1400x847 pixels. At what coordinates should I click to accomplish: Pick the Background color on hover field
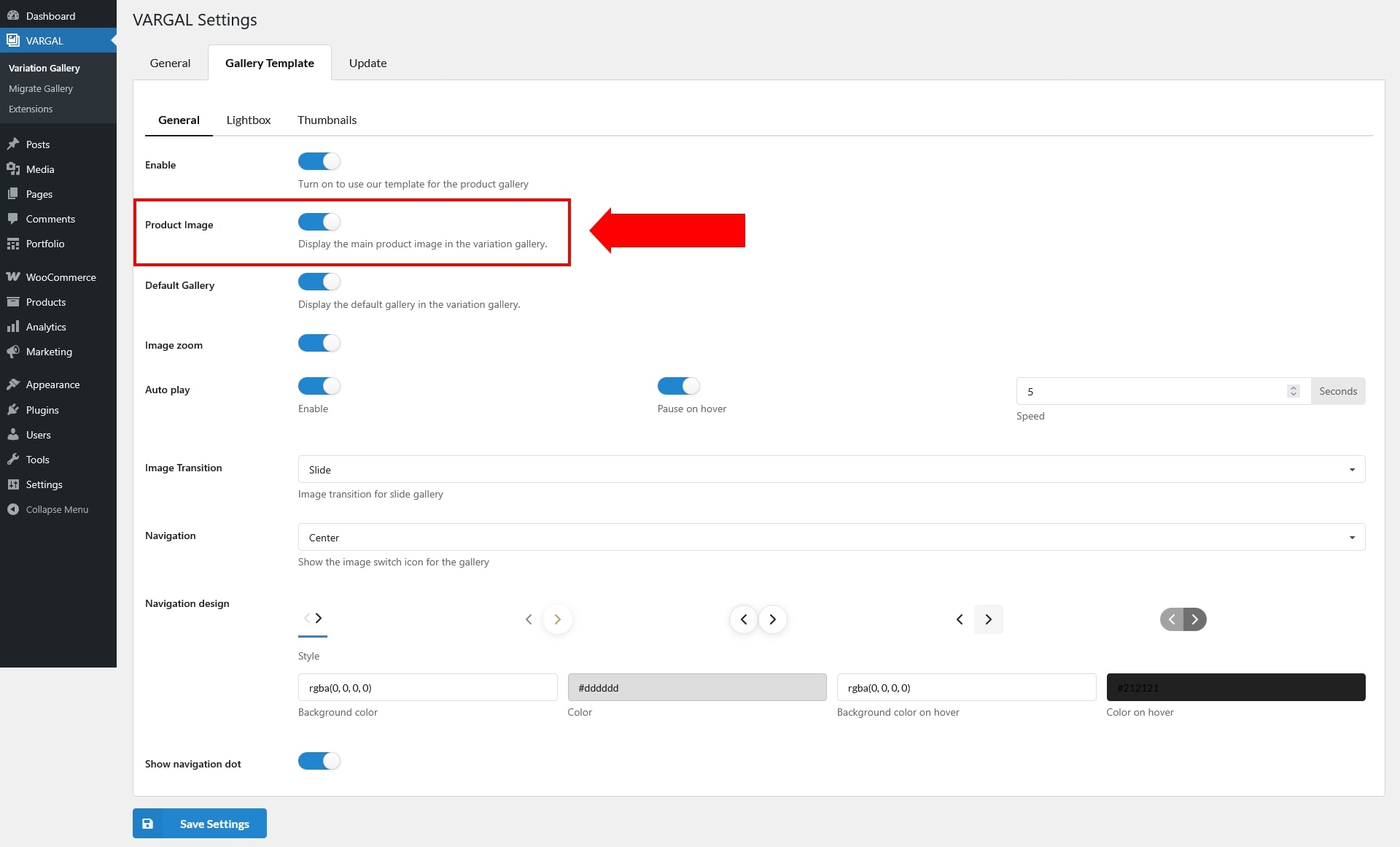point(966,687)
